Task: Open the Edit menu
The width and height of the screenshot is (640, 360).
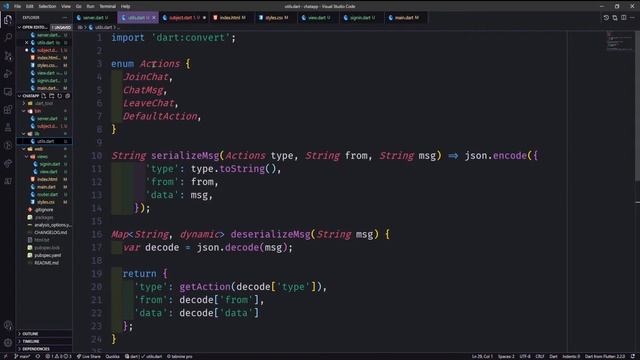Action: (x=30, y=7)
